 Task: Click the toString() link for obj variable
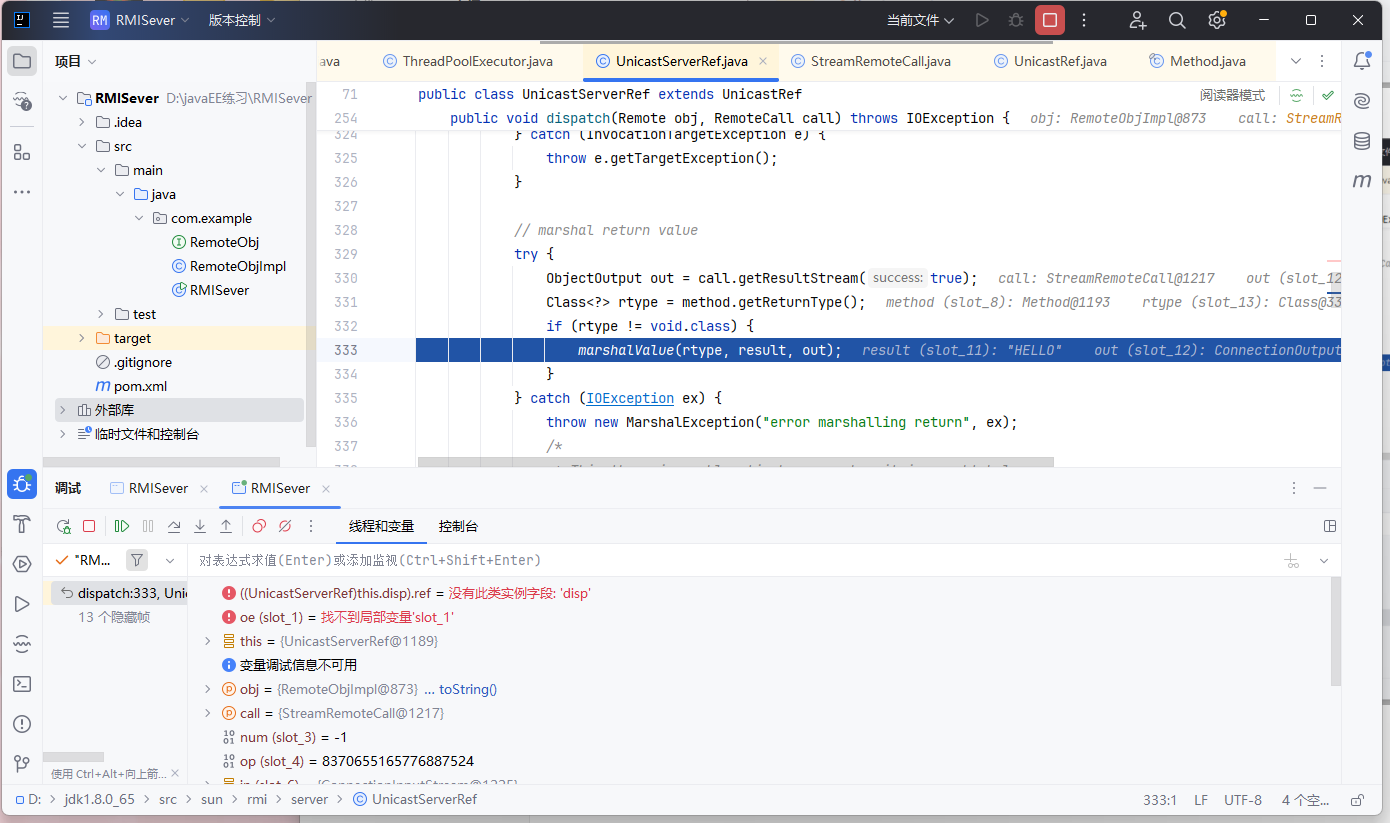tap(467, 689)
